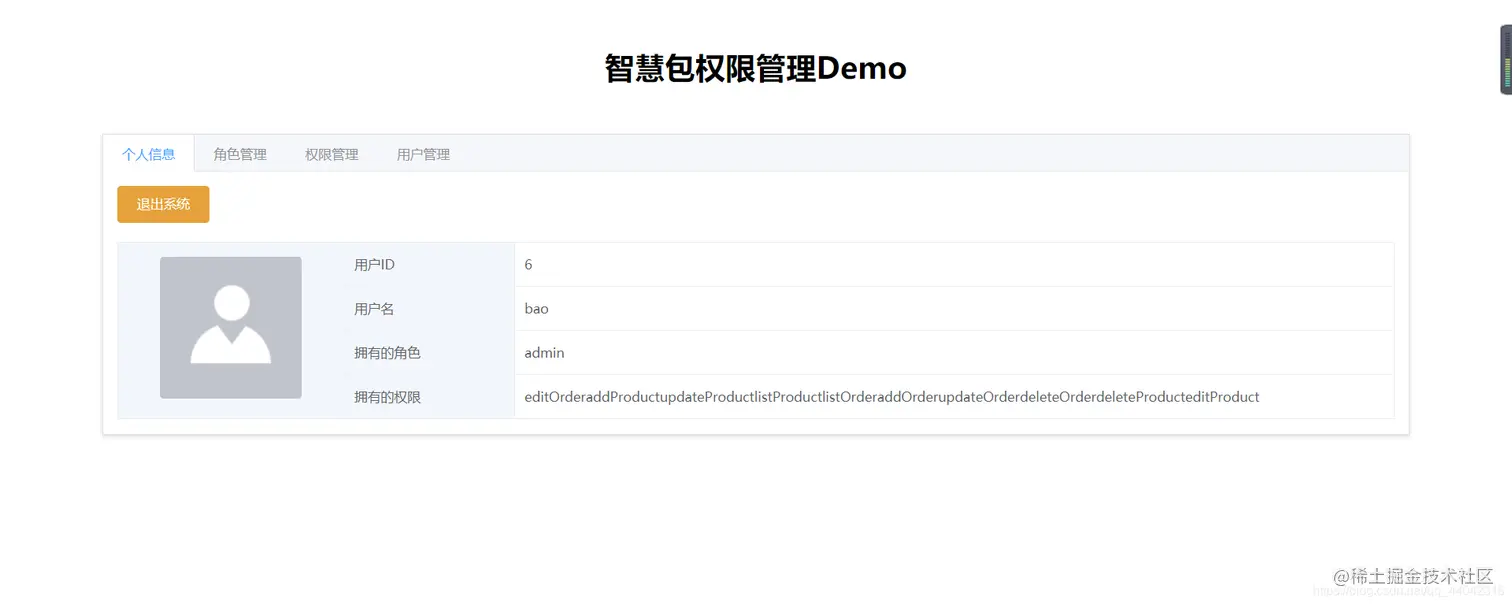1512x605 pixels.
Task: Click the 退出系统 logout button
Action: [x=163, y=204]
